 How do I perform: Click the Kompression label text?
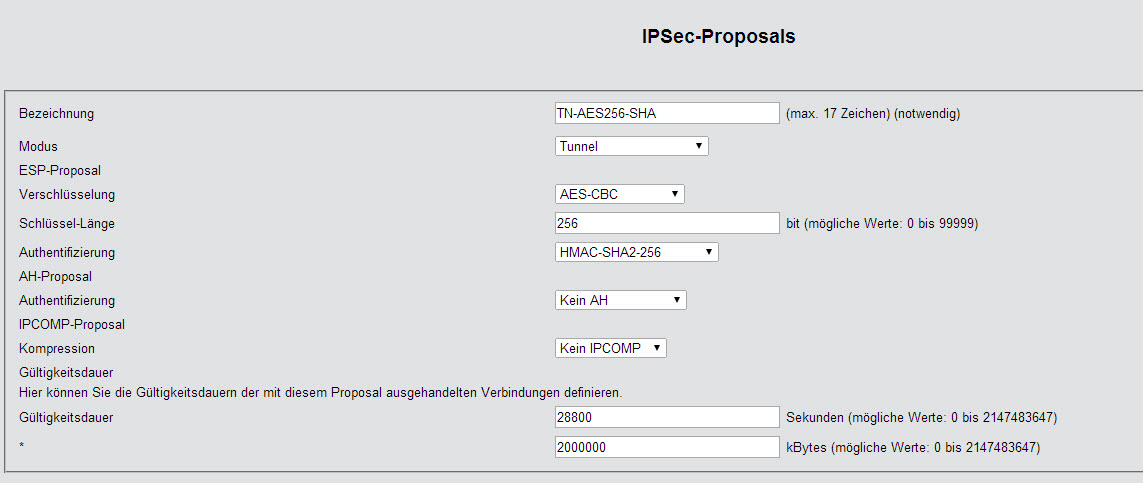pos(57,349)
